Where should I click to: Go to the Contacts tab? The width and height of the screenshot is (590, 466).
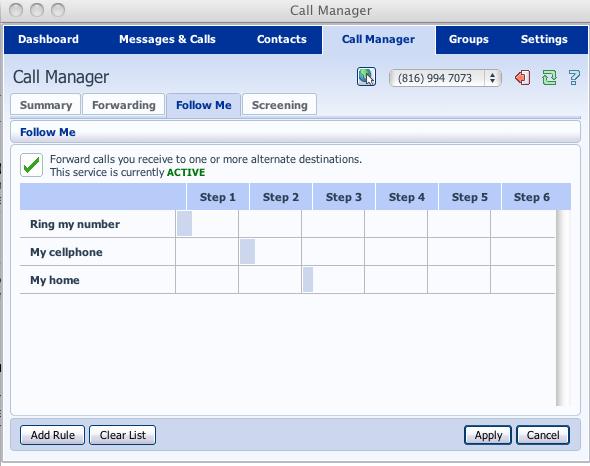(281, 39)
